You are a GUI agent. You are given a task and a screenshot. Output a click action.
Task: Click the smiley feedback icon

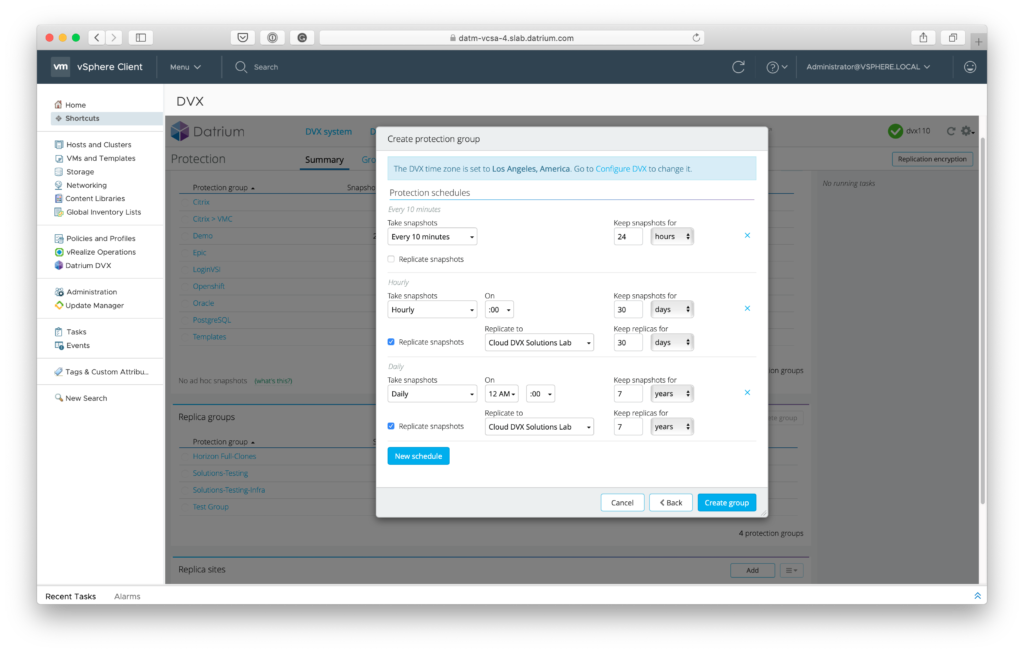970,67
